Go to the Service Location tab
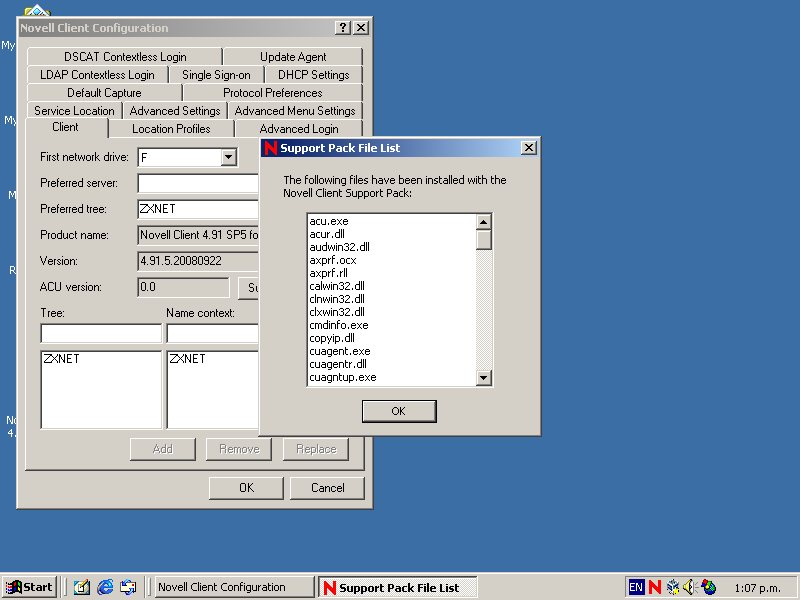Screen dimensions: 800x600 74,111
